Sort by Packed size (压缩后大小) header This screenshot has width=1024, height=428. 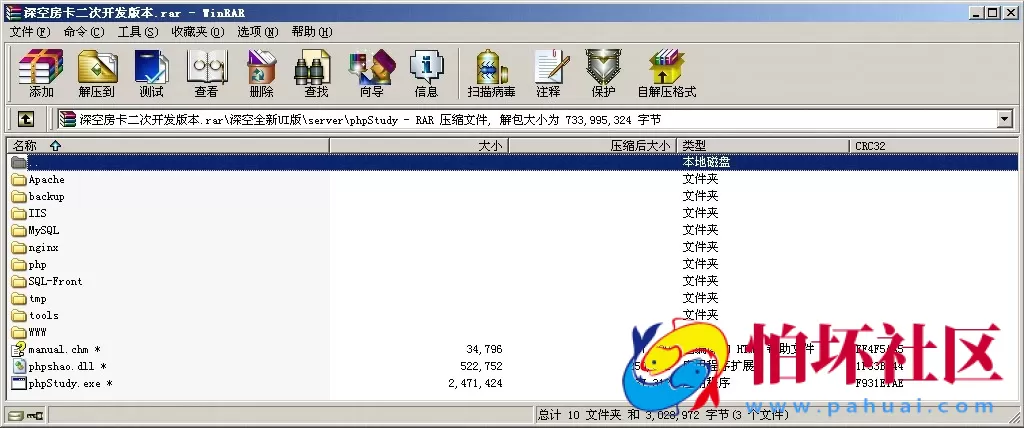[592, 146]
